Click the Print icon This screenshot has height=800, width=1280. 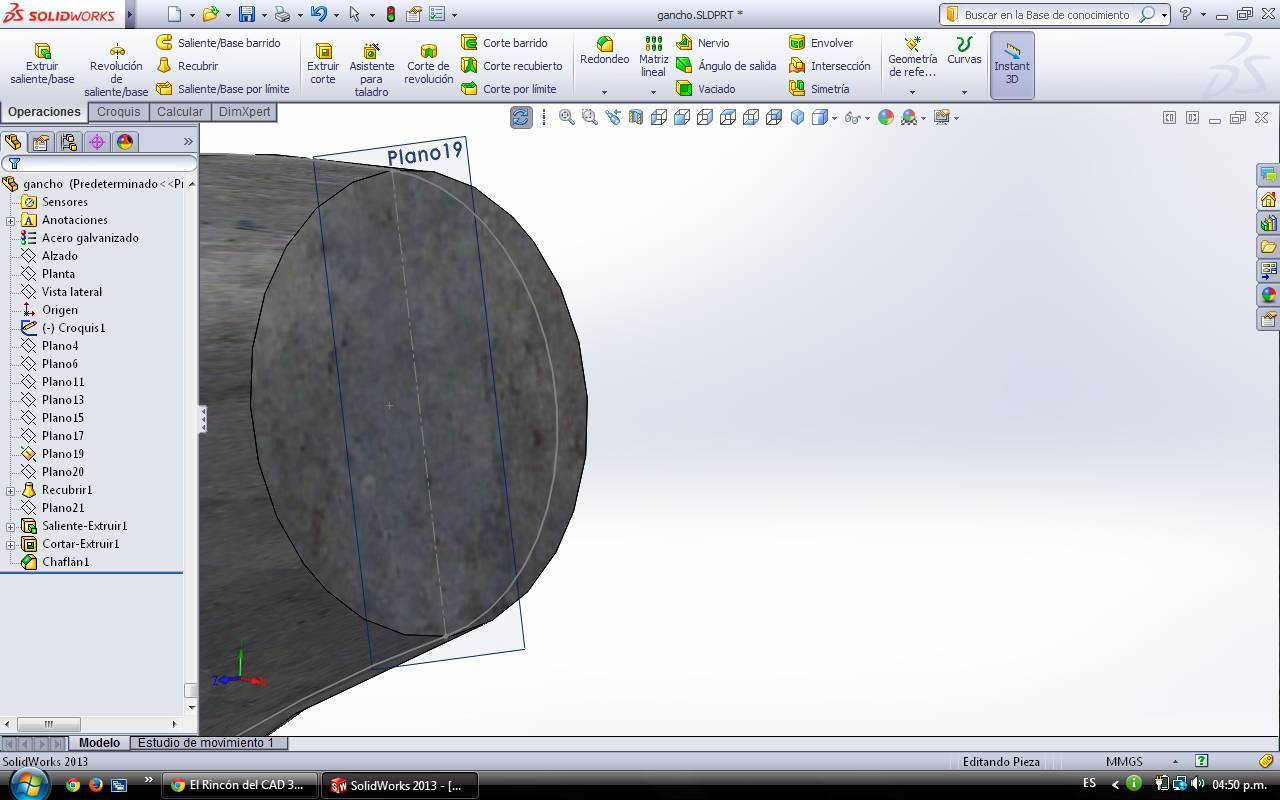pyautogui.click(x=282, y=14)
